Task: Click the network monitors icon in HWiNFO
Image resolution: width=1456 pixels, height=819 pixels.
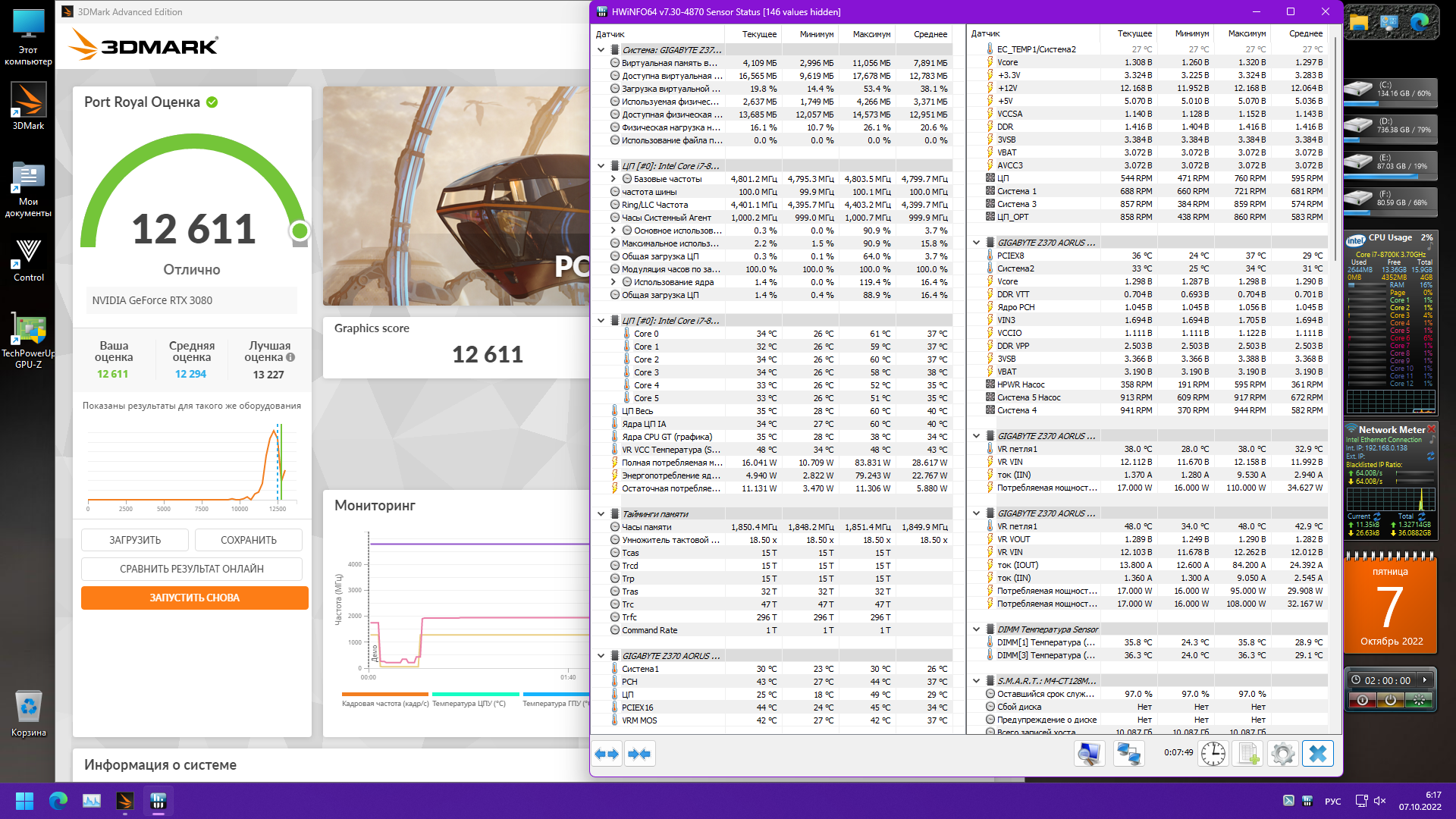Action: 1128,754
